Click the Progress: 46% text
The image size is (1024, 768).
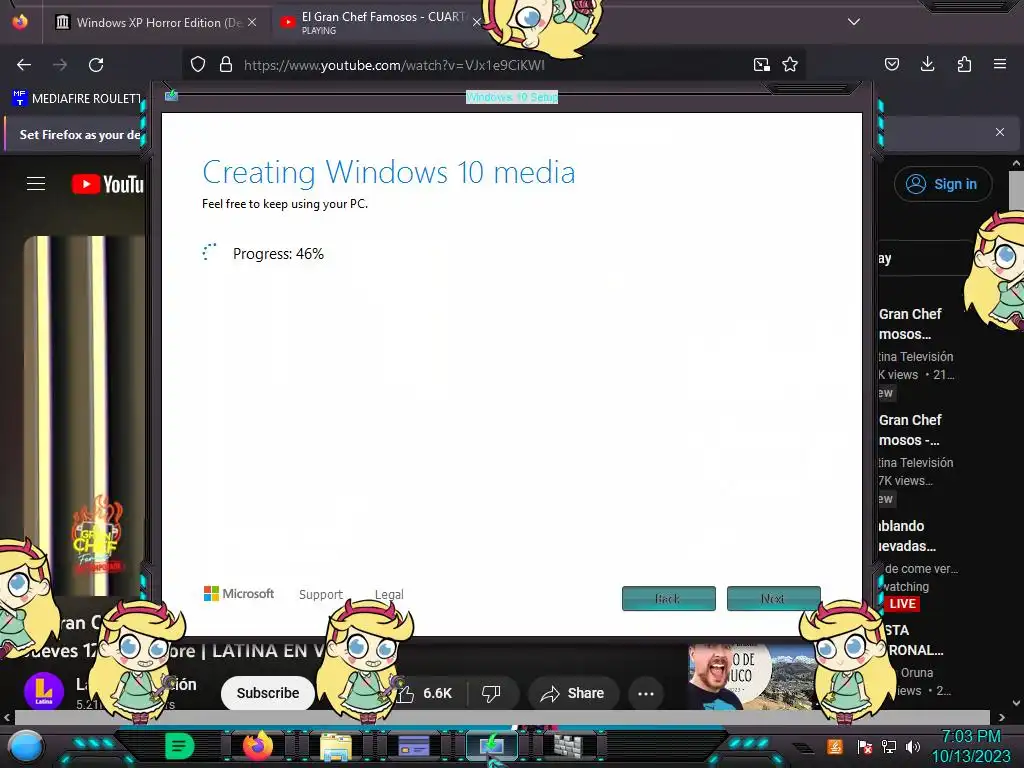[x=278, y=254]
